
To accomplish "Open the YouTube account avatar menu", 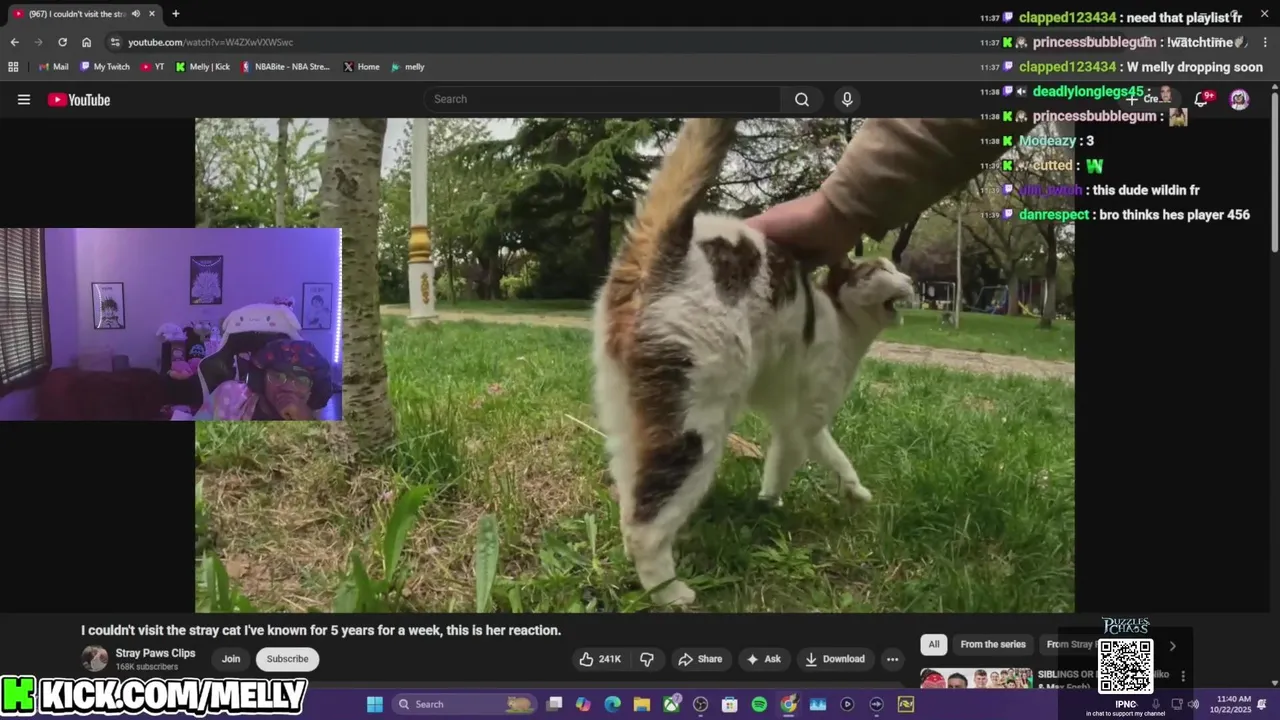I will point(1239,99).
